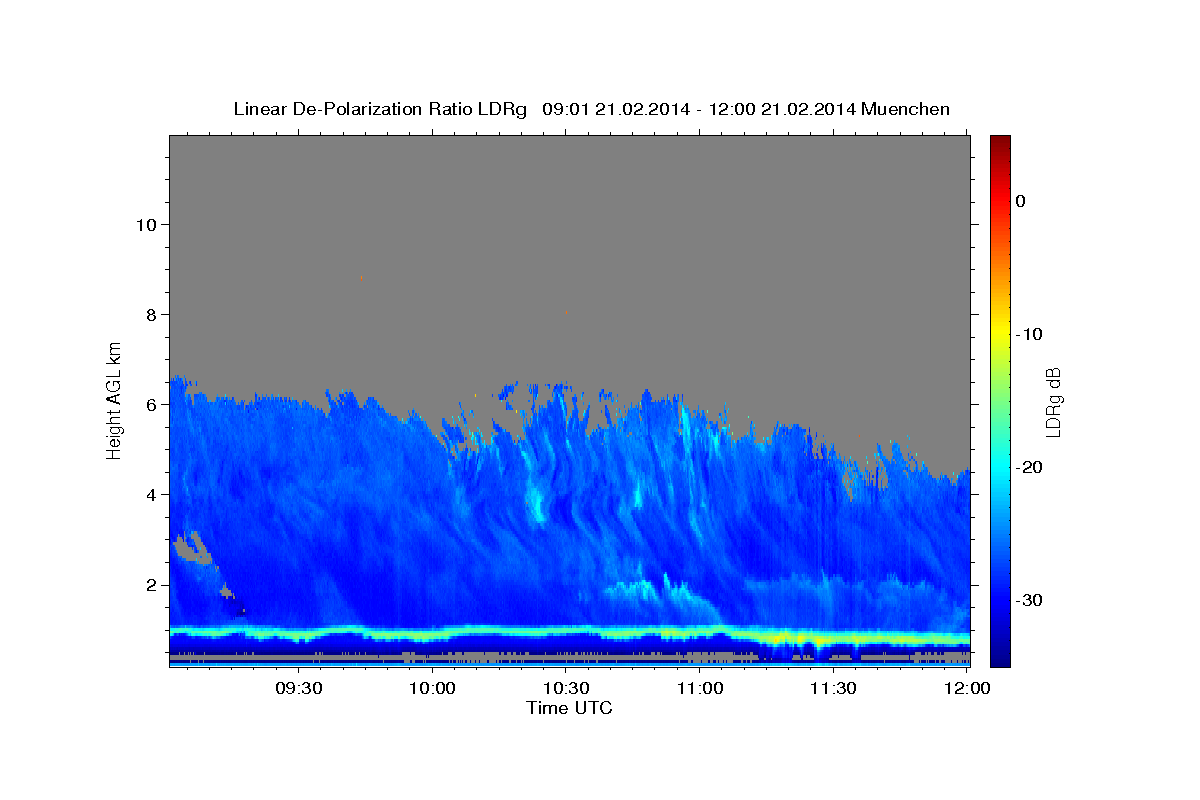
Task: Select the Height AGL km axis label
Action: (115, 400)
